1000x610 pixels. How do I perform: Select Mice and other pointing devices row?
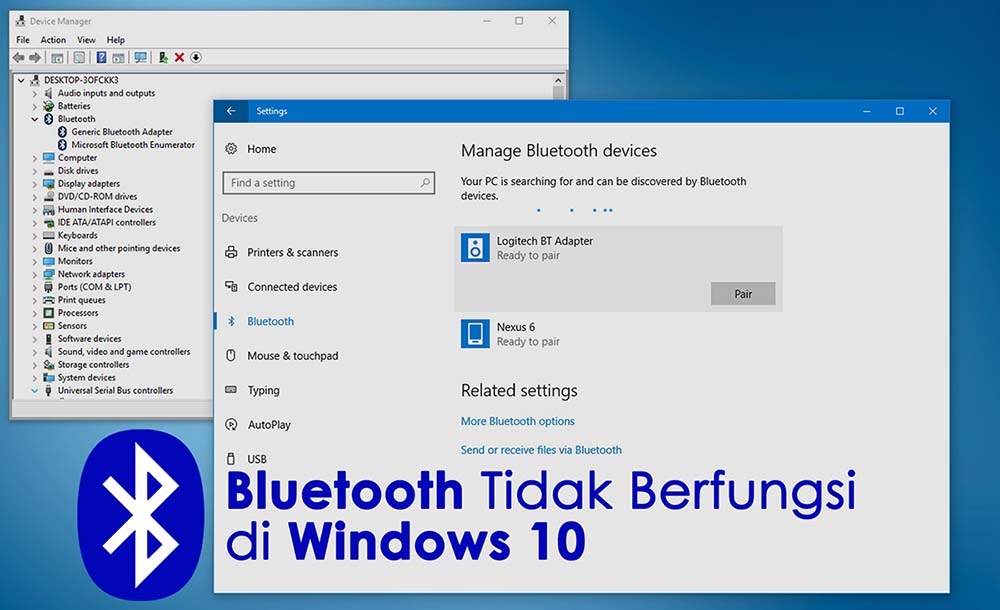(119, 248)
